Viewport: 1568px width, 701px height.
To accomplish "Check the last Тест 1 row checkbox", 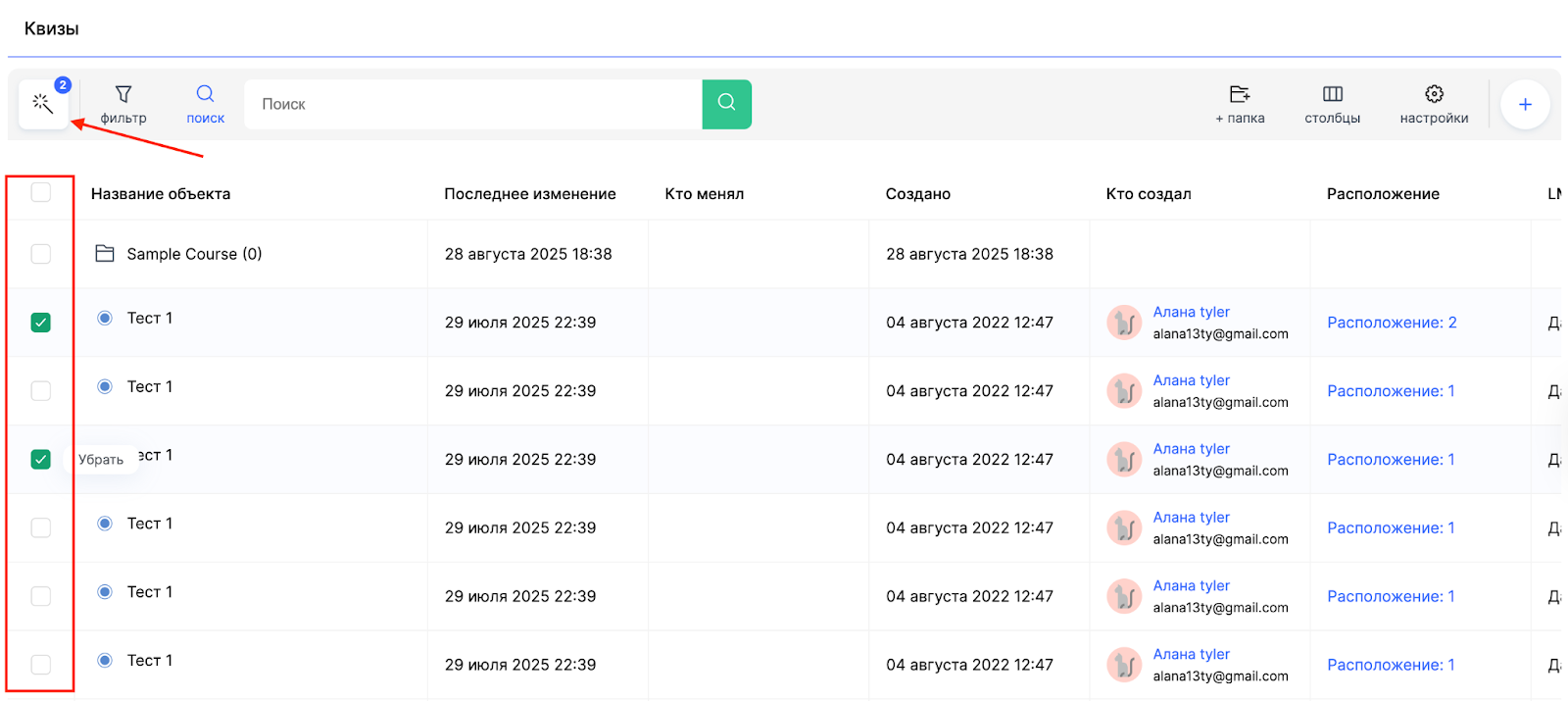I will click(x=41, y=665).
